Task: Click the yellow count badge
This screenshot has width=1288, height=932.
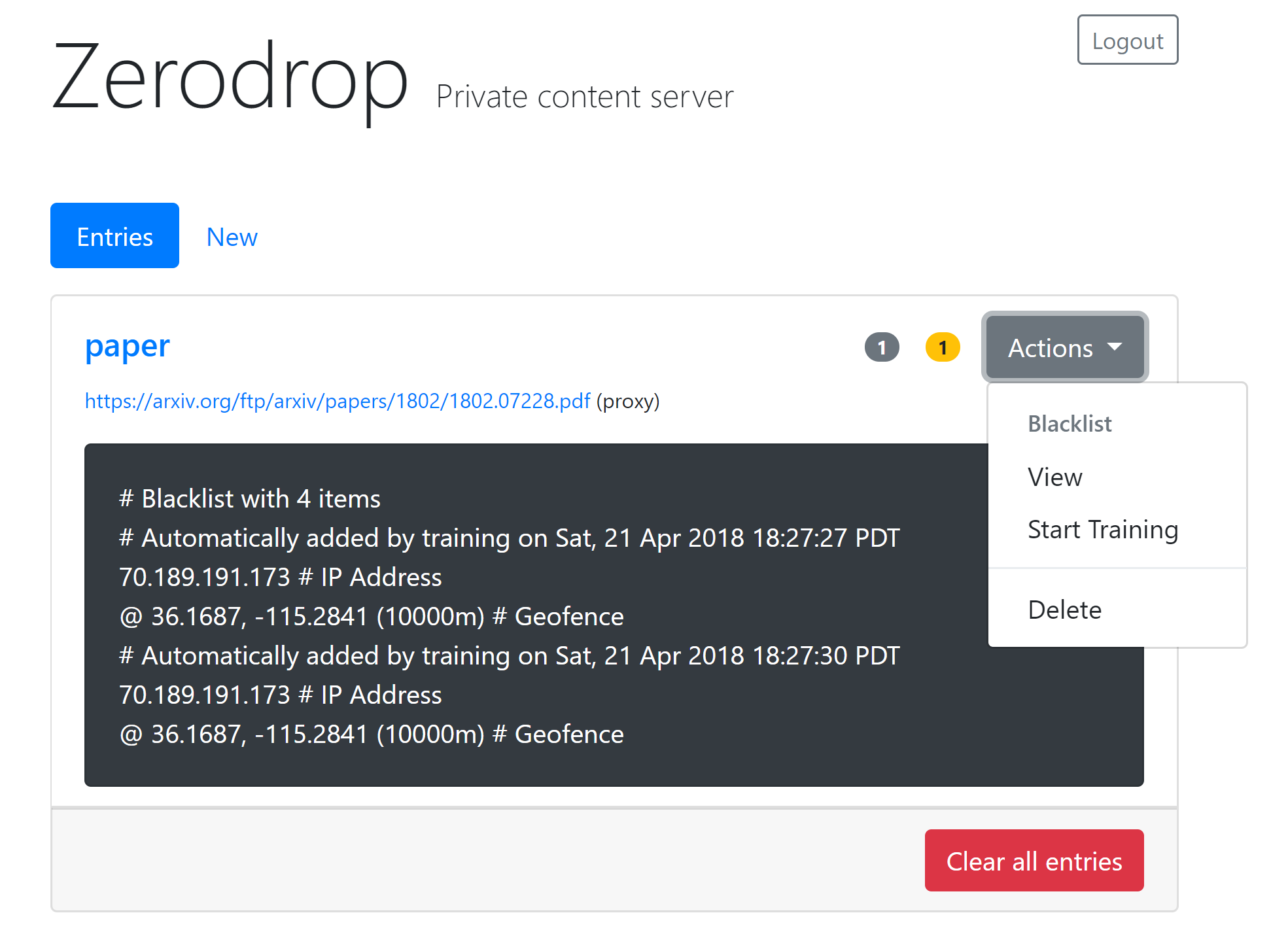Action: (942, 347)
